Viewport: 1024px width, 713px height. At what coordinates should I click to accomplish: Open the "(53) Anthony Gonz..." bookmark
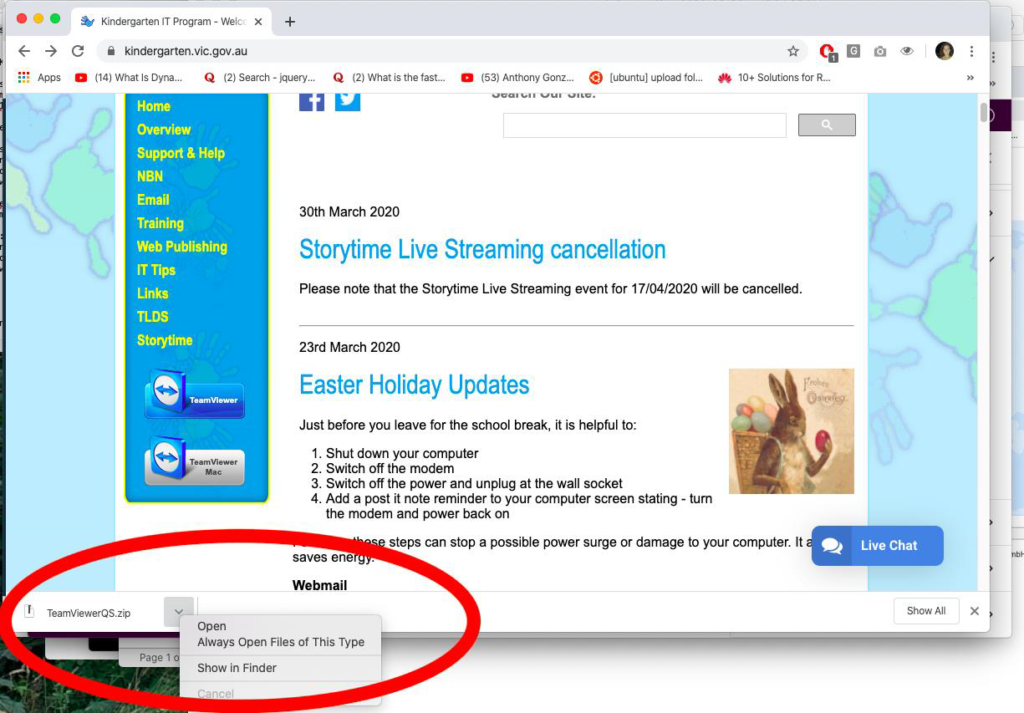coord(518,77)
